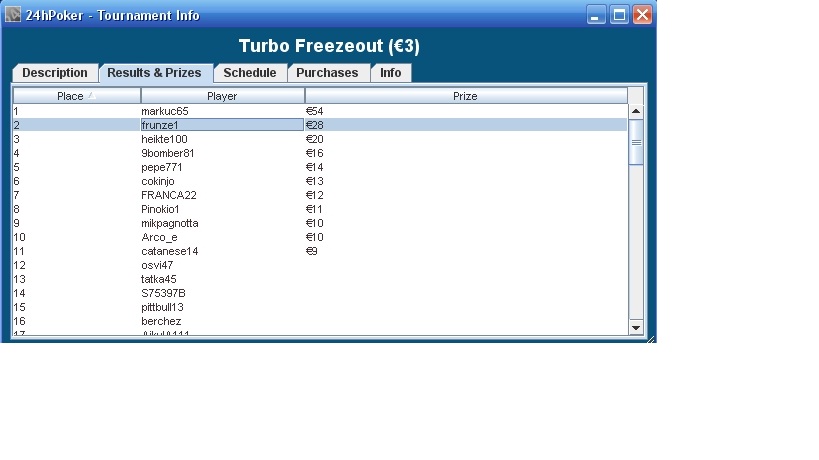819x460 pixels.
Task: Click player S75397B
Action: pyautogui.click(x=163, y=293)
